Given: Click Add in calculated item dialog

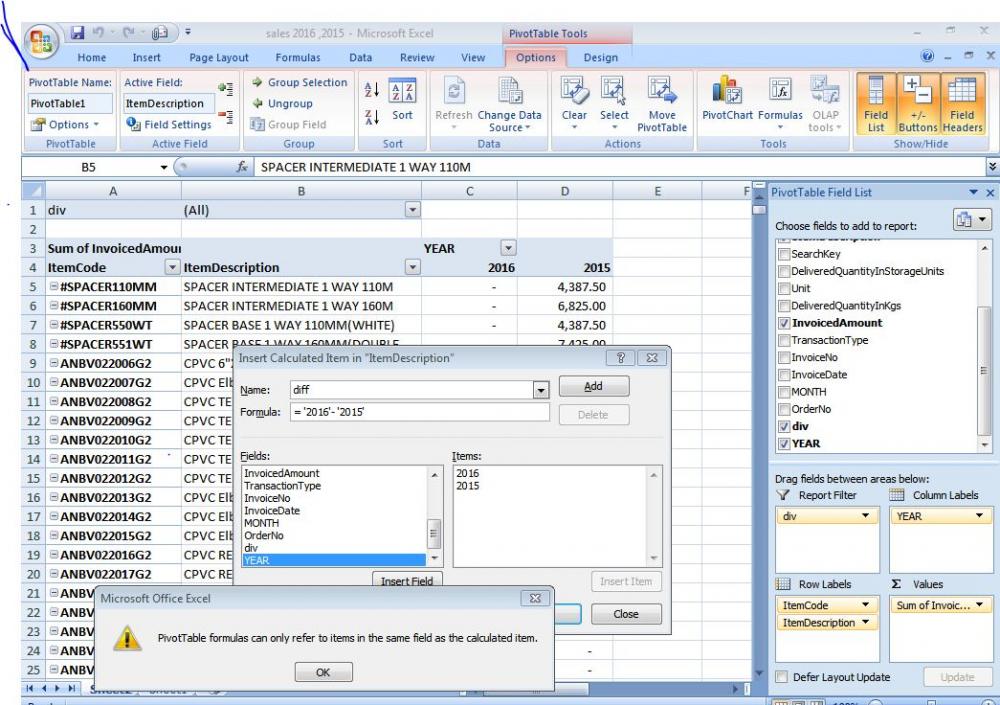Looking at the screenshot, I should point(594,386).
